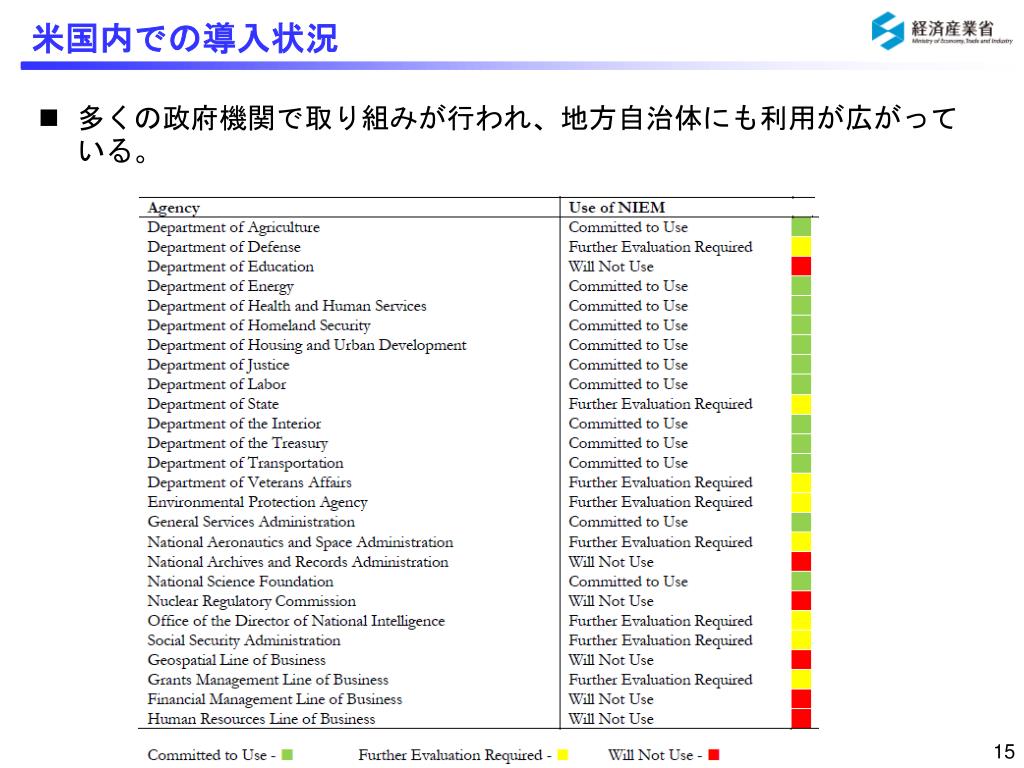Click National Aeronautics and Space Administration
Viewport: 1024px width, 768px height.
[300, 542]
